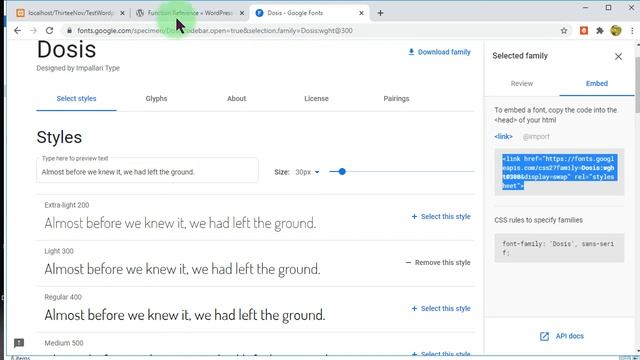Screen dimensions: 640x360
Task: Switch to the localhost ThirteenNov tab
Action: click(70, 13)
